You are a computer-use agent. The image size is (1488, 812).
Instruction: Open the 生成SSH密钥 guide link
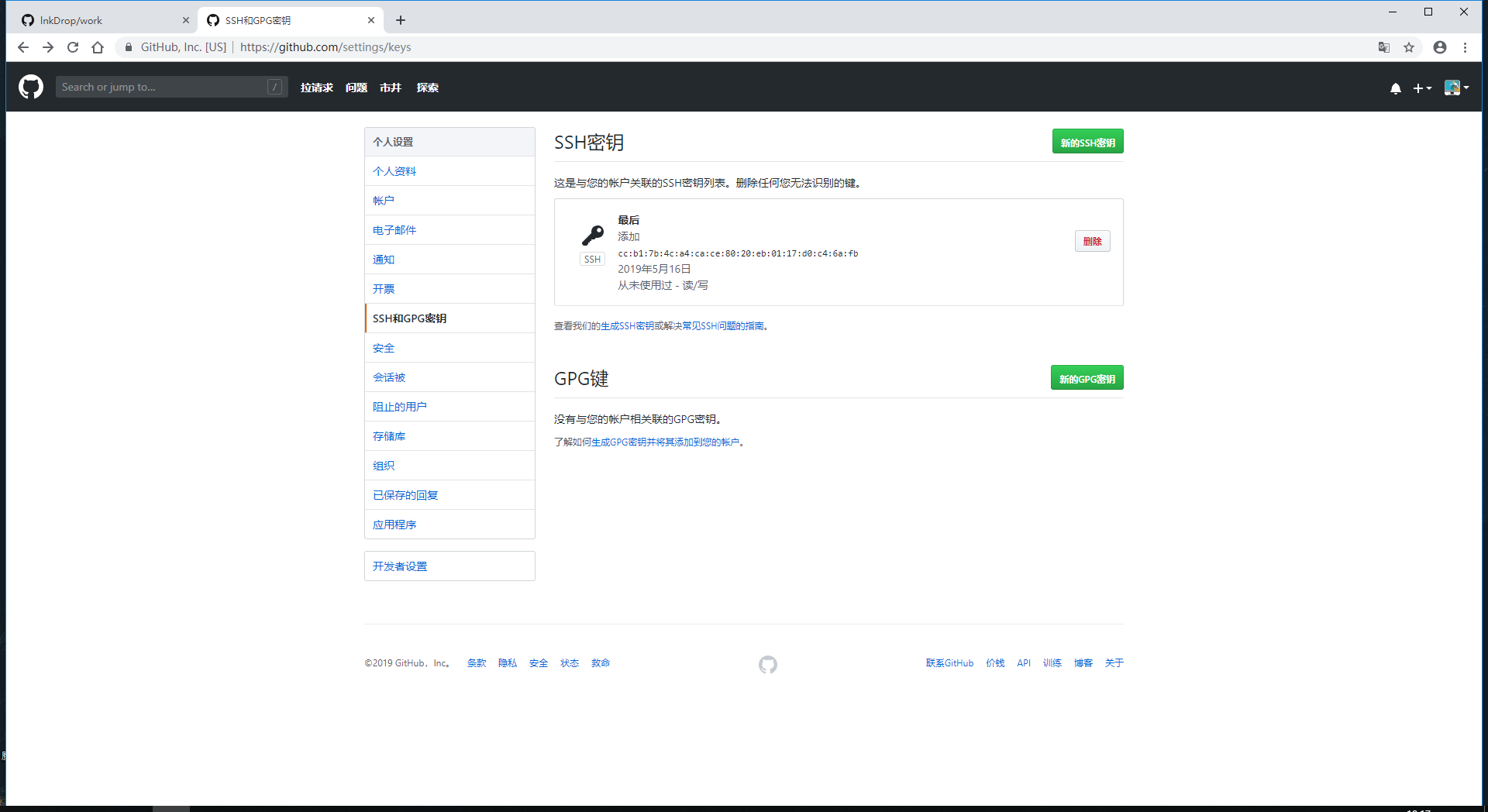(x=627, y=326)
